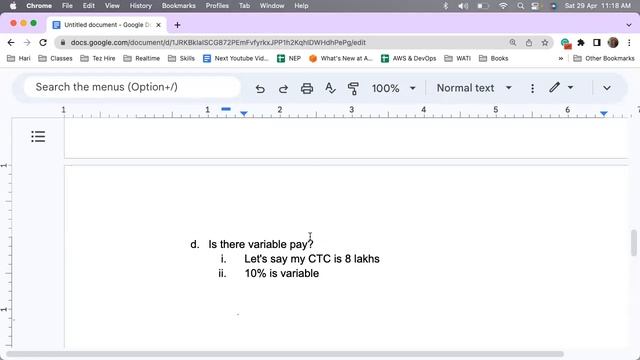Click the green extension icon in toolbar
This screenshot has height=360, width=640.
click(x=565, y=43)
